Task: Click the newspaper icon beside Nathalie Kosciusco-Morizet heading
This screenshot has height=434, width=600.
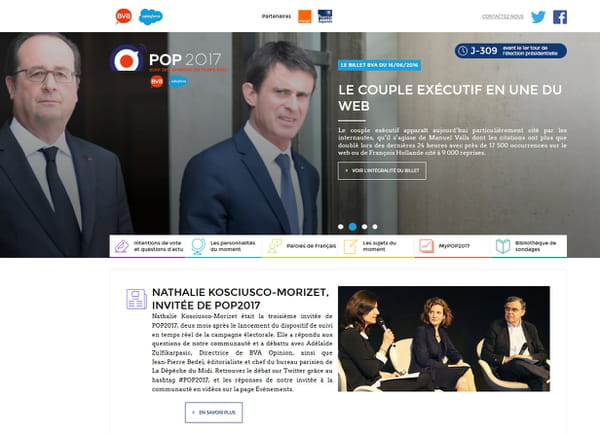Action: [137, 299]
